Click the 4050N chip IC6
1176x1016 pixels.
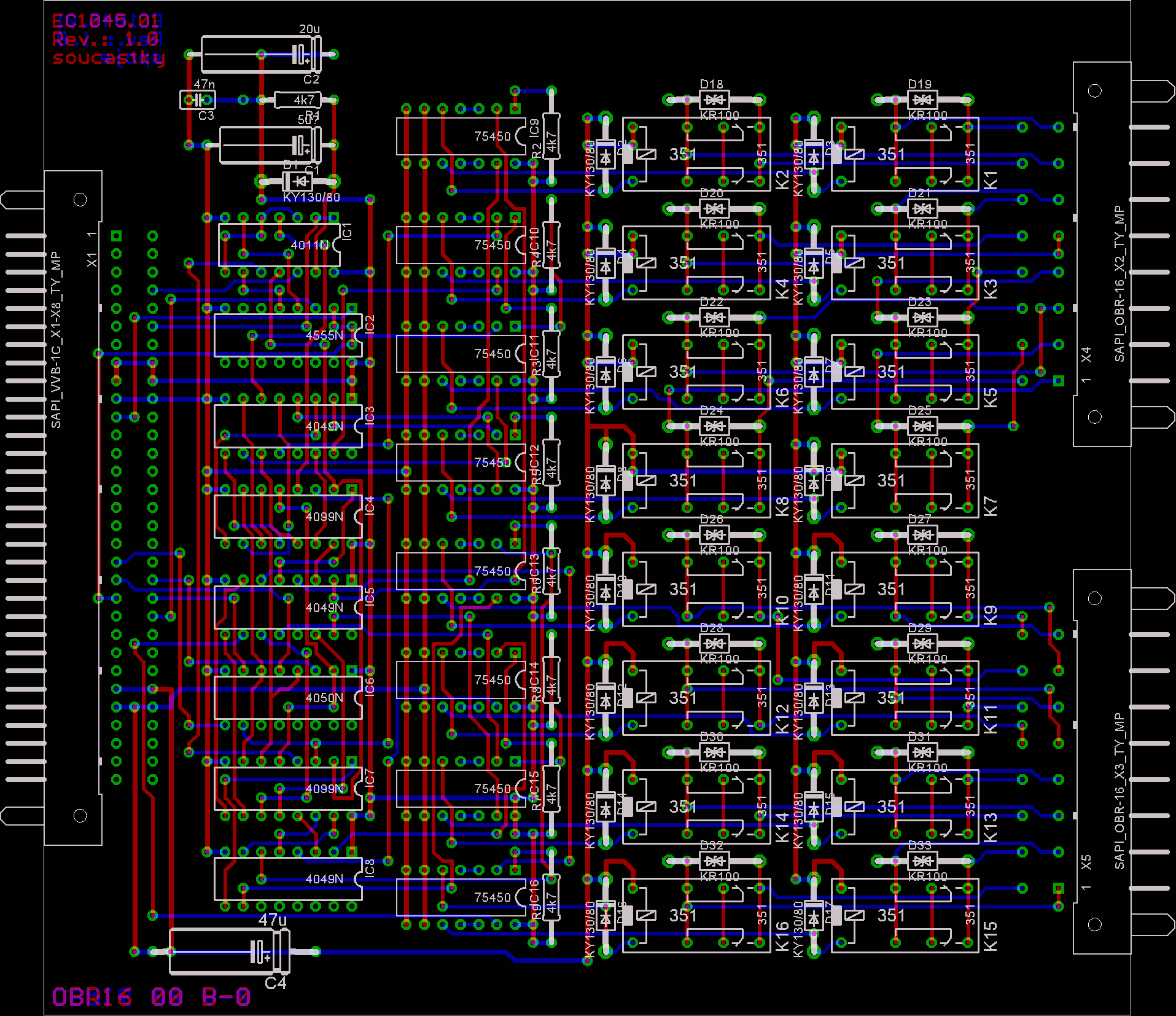point(287,698)
